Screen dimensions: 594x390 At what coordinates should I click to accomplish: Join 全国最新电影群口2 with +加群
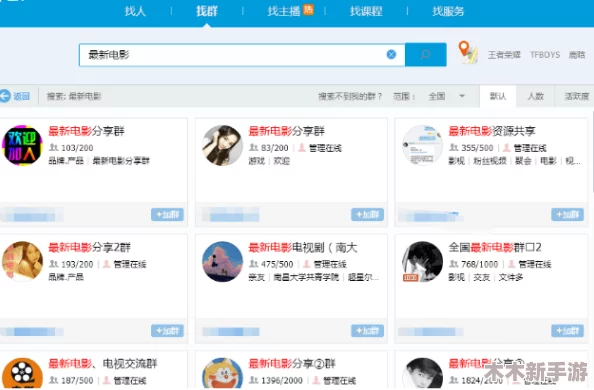point(567,330)
